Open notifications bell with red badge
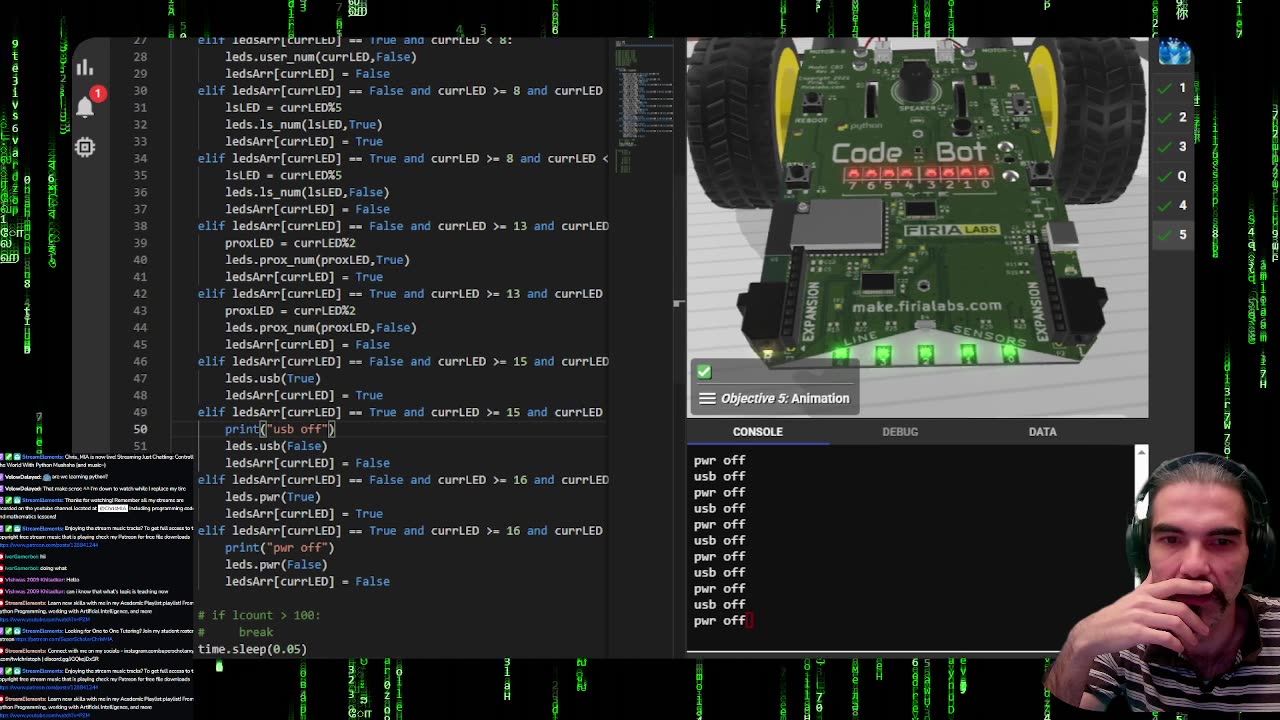 86,104
